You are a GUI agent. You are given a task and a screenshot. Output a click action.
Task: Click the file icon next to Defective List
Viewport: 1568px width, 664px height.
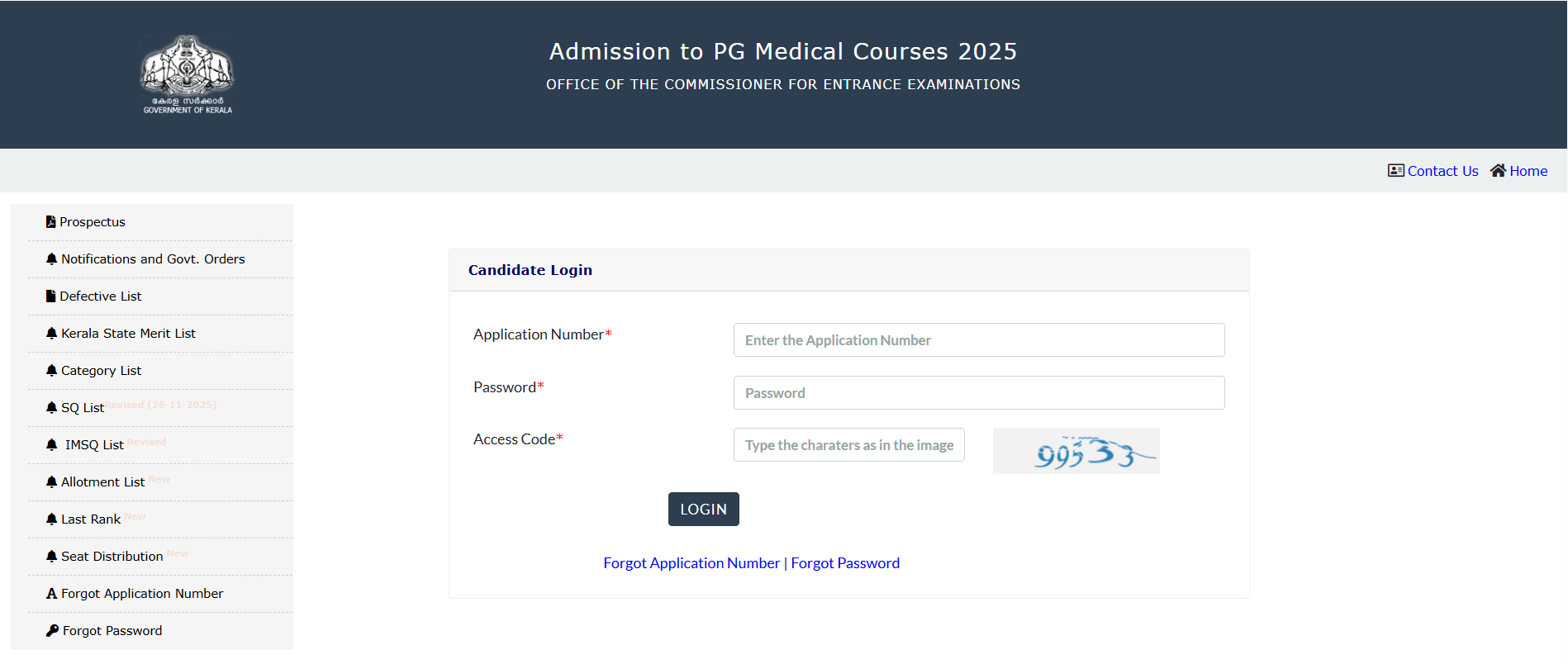[50, 296]
